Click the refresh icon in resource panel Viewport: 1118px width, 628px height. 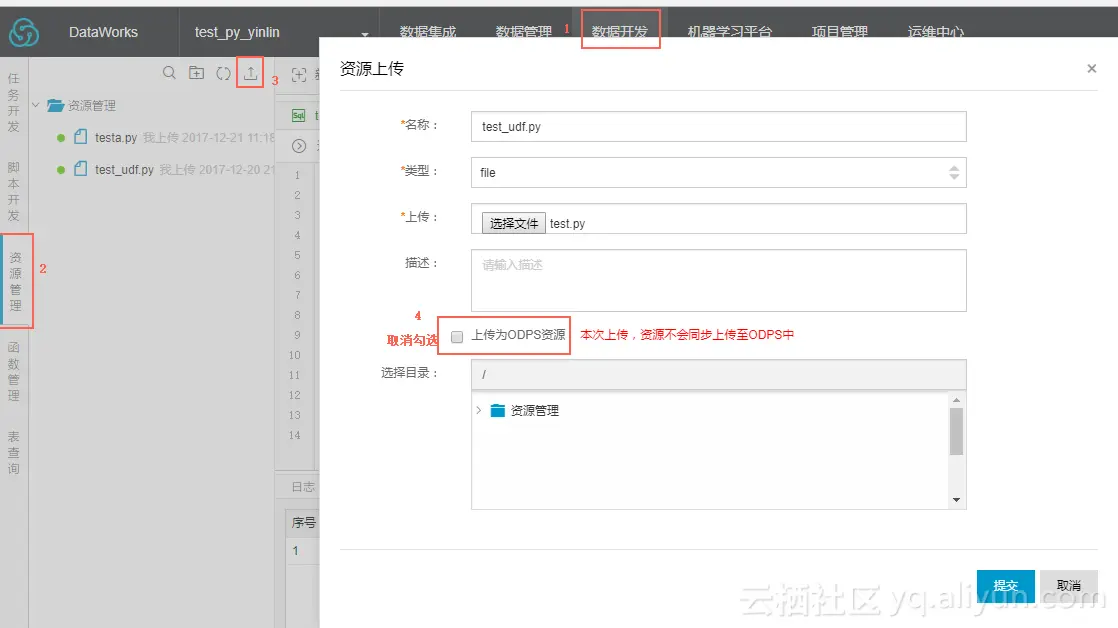point(223,73)
